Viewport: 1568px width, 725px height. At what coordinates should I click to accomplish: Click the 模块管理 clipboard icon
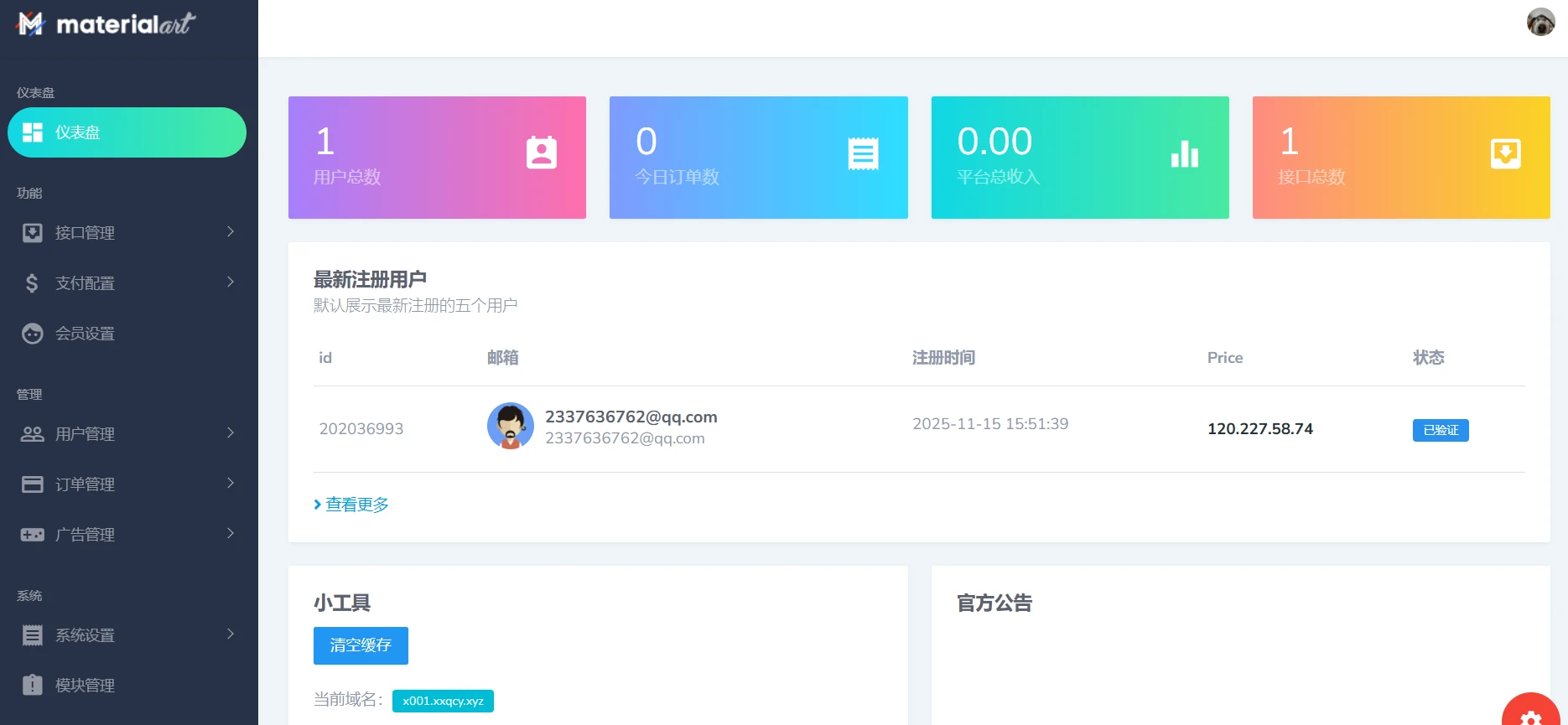point(33,685)
